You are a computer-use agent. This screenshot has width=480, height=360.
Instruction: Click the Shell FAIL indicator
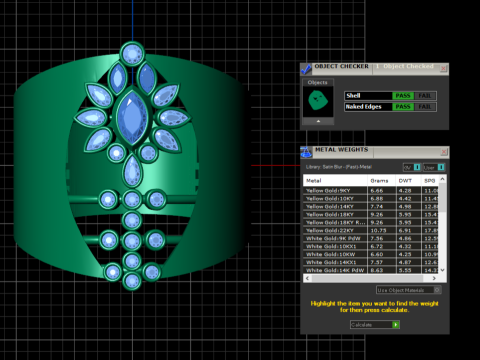point(425,96)
